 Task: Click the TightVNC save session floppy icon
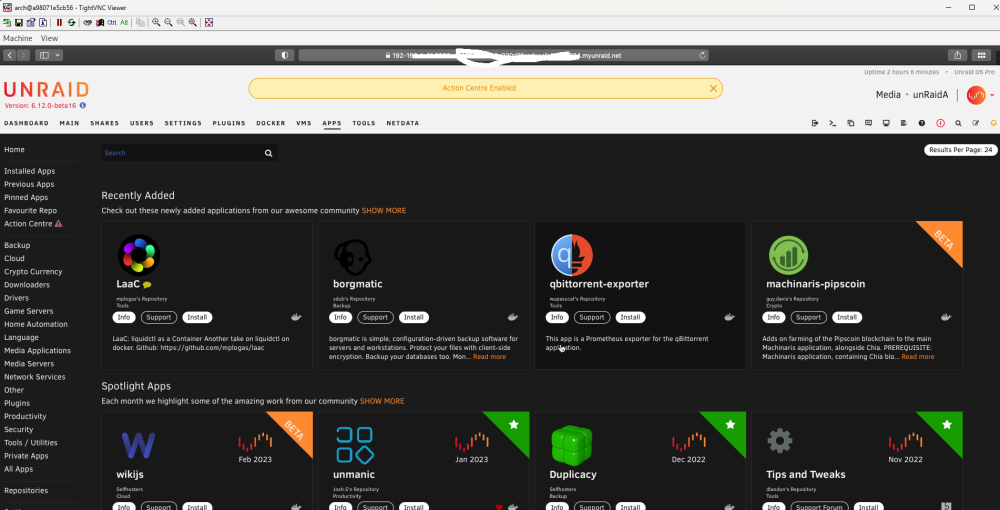tap(18, 22)
